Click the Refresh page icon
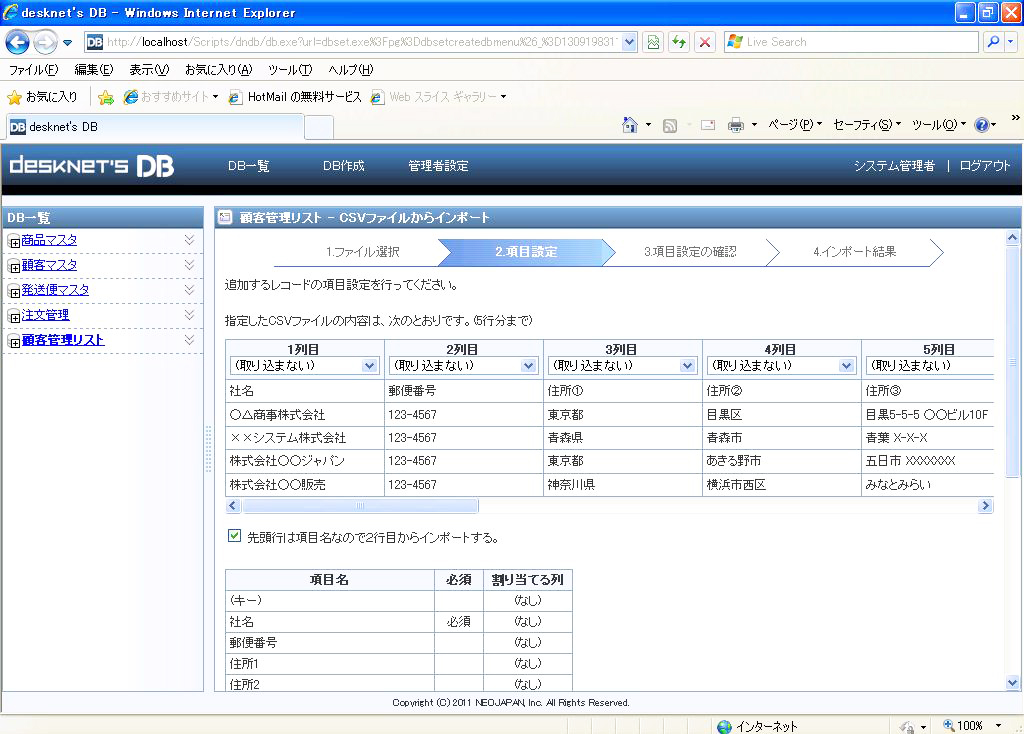Viewport: 1024px width, 734px height. click(679, 42)
